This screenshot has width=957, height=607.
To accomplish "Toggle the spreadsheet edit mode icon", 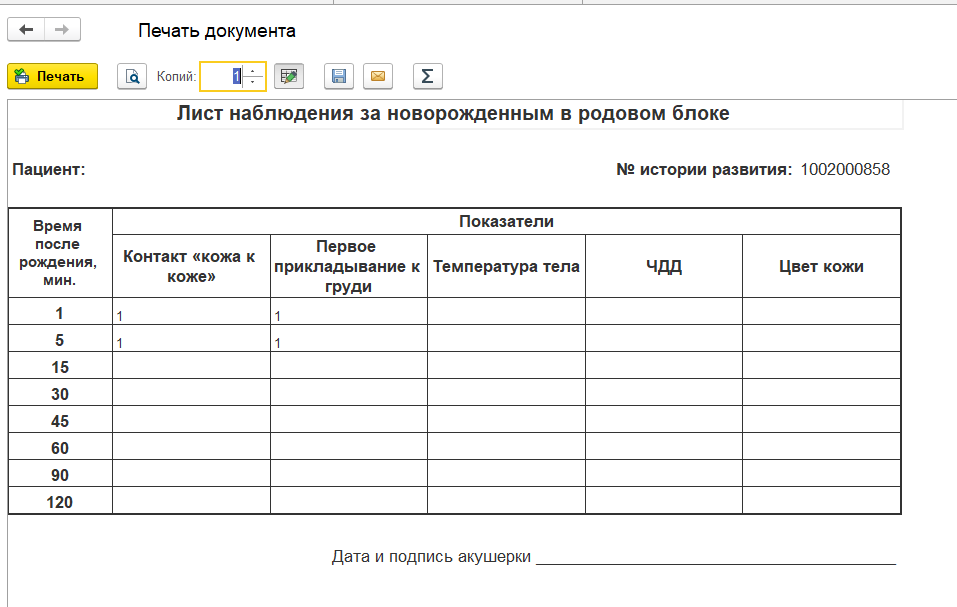I will (x=289, y=76).
